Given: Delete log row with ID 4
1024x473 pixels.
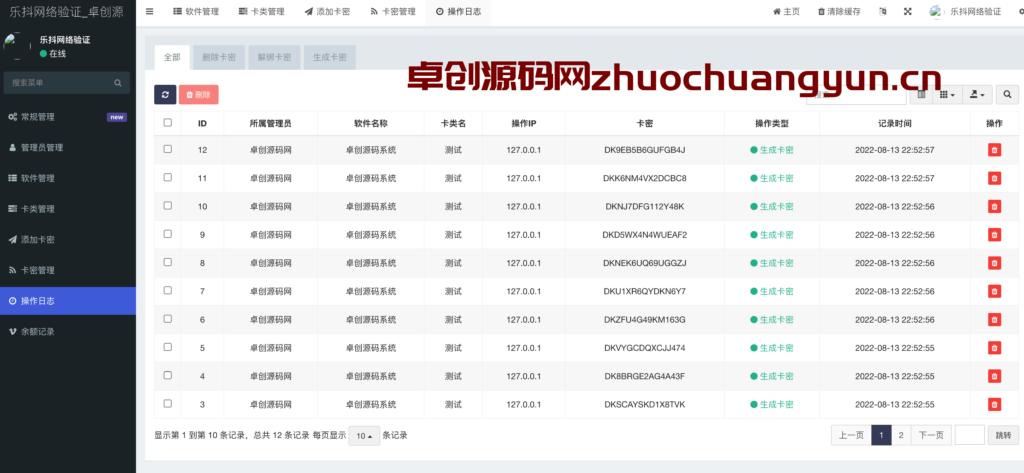Looking at the screenshot, I should point(994,376).
